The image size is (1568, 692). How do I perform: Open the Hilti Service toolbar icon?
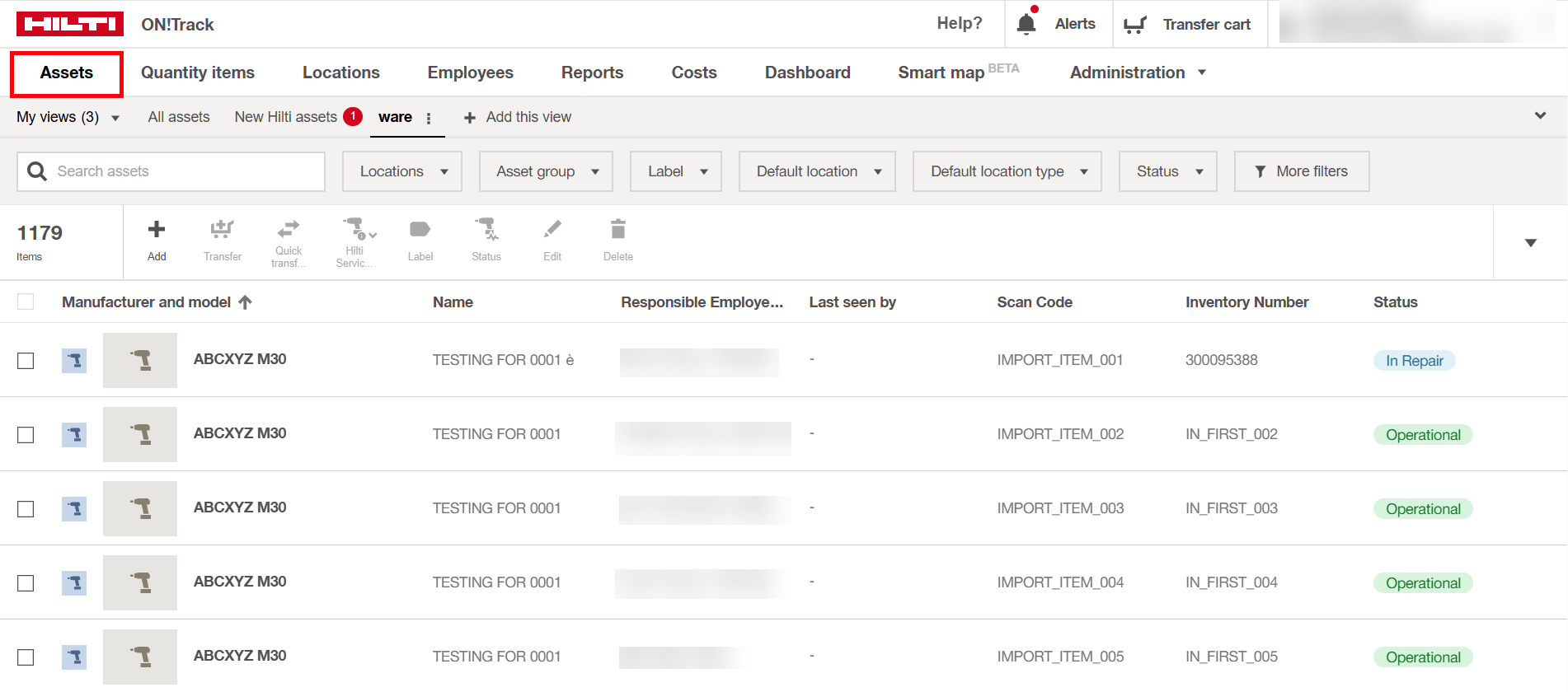click(x=359, y=228)
